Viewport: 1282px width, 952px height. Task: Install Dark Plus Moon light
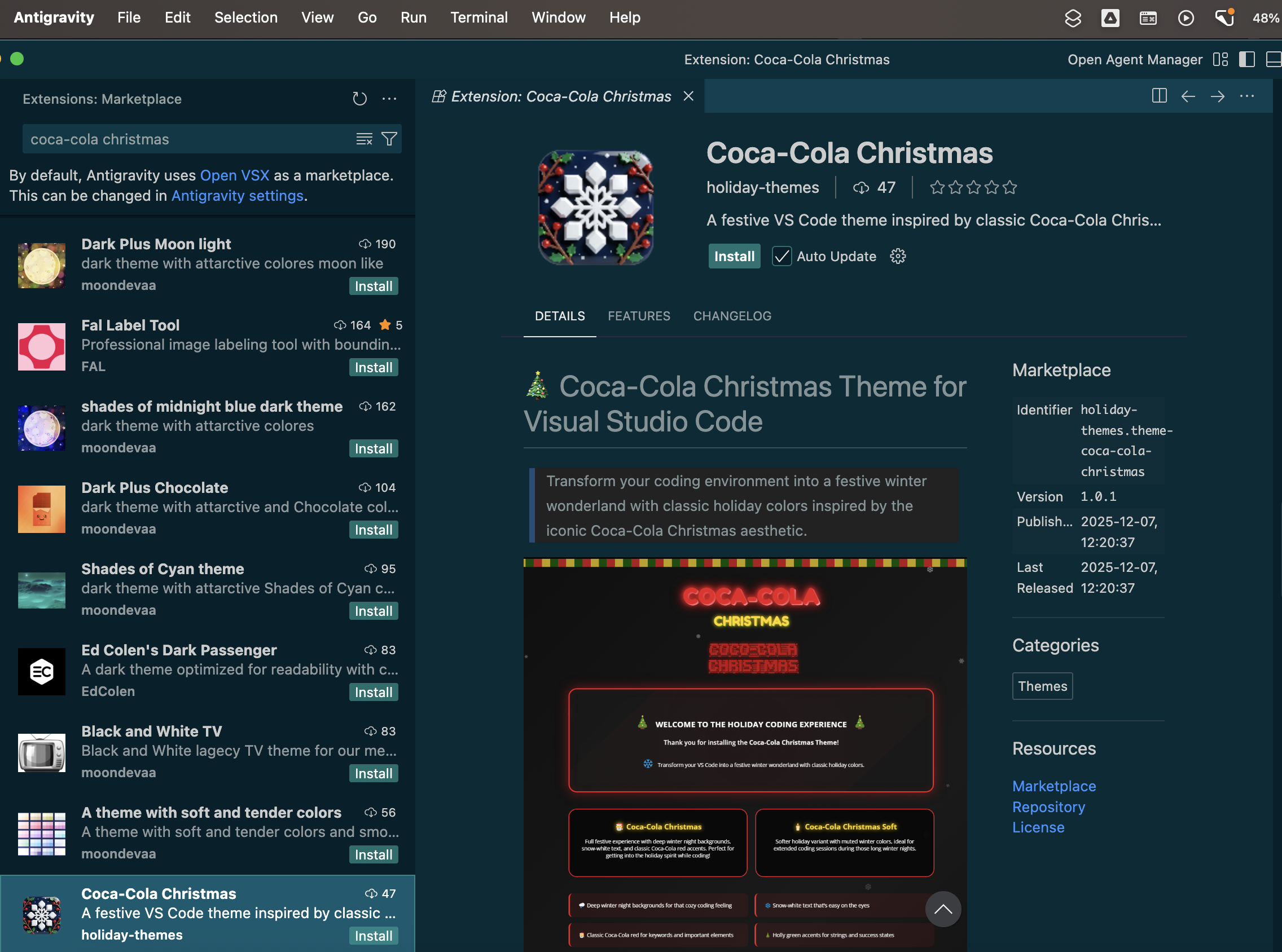click(x=374, y=287)
